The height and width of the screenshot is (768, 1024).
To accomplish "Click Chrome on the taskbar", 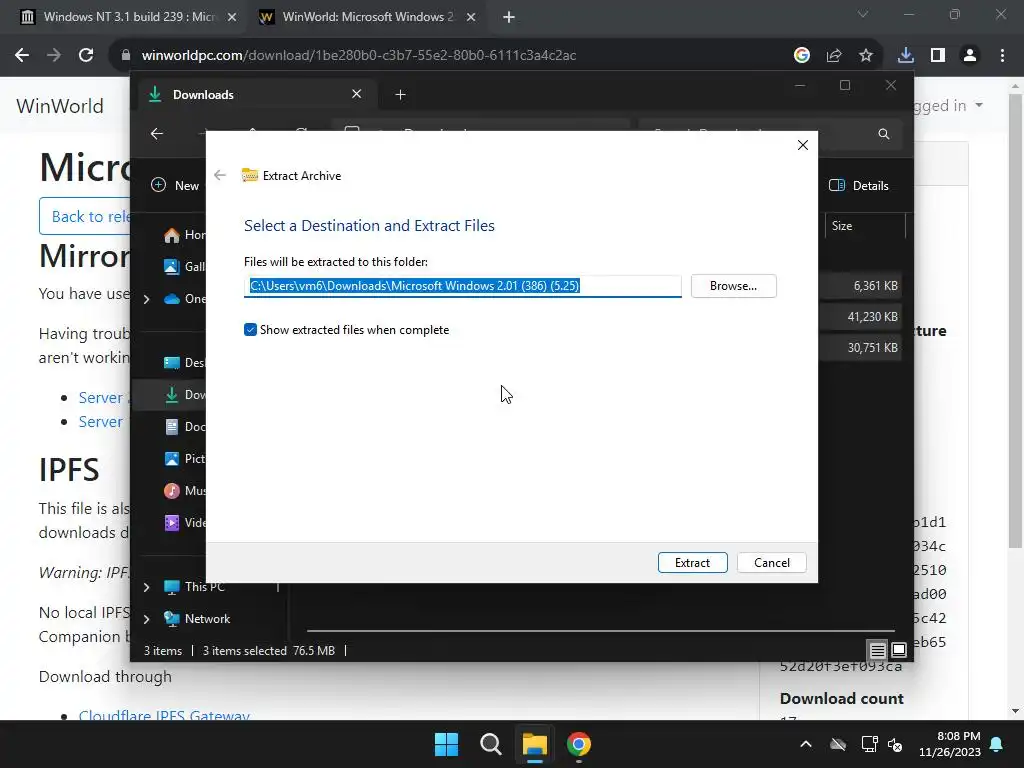I will (579, 744).
